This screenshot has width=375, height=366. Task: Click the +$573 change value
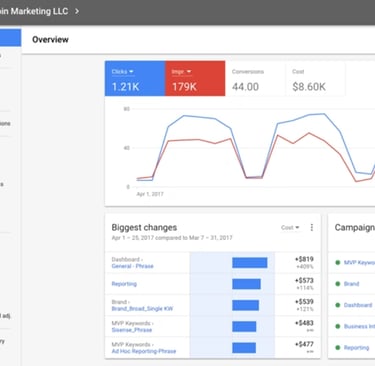304,280
